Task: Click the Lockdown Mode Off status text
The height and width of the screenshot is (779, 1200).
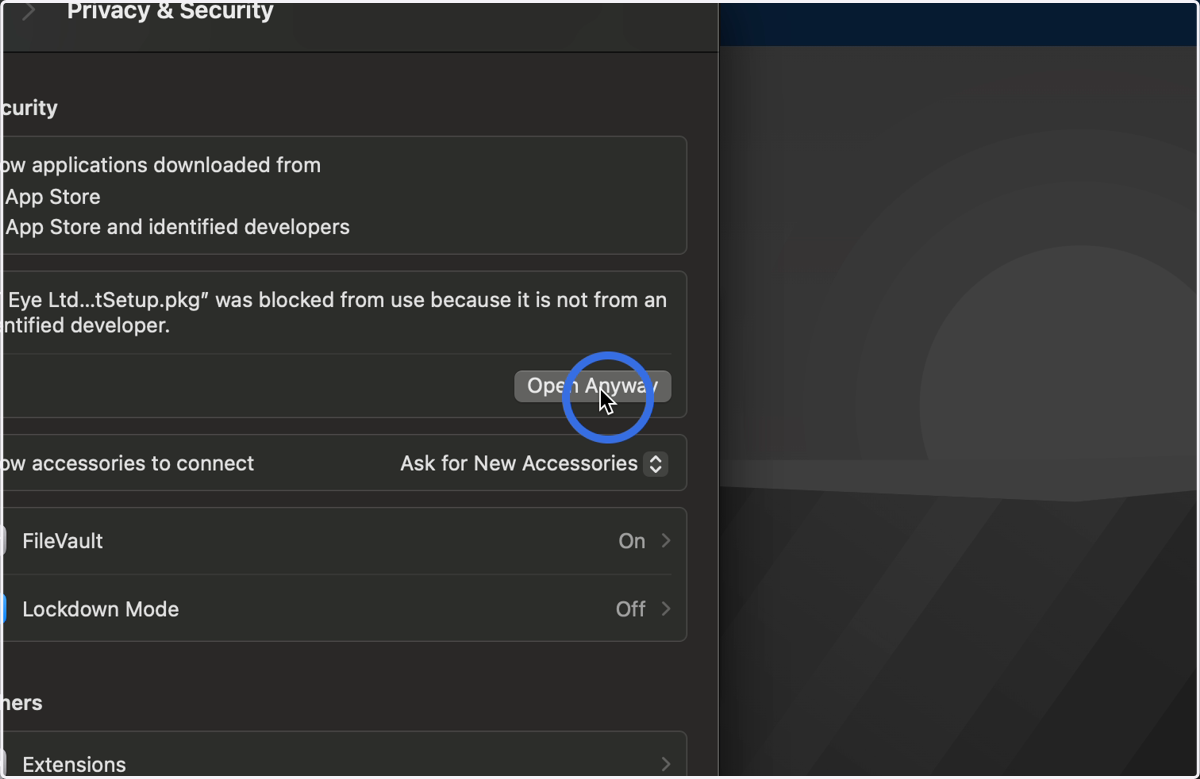Action: point(631,609)
